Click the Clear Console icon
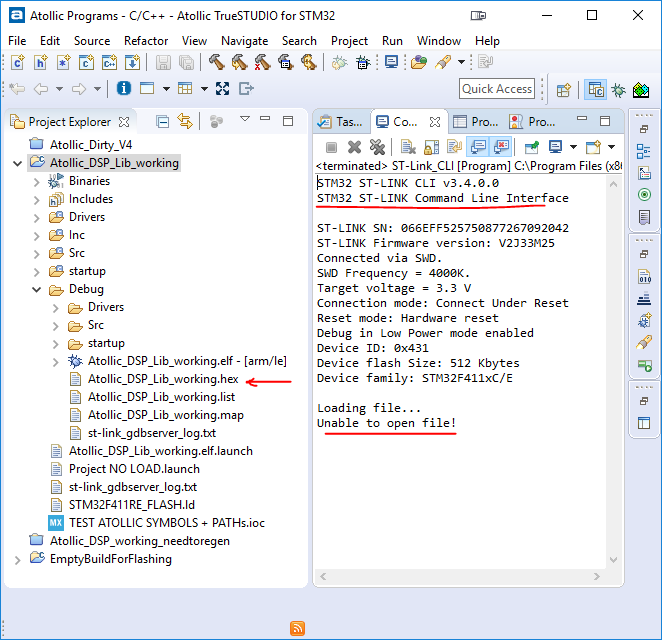 408,147
